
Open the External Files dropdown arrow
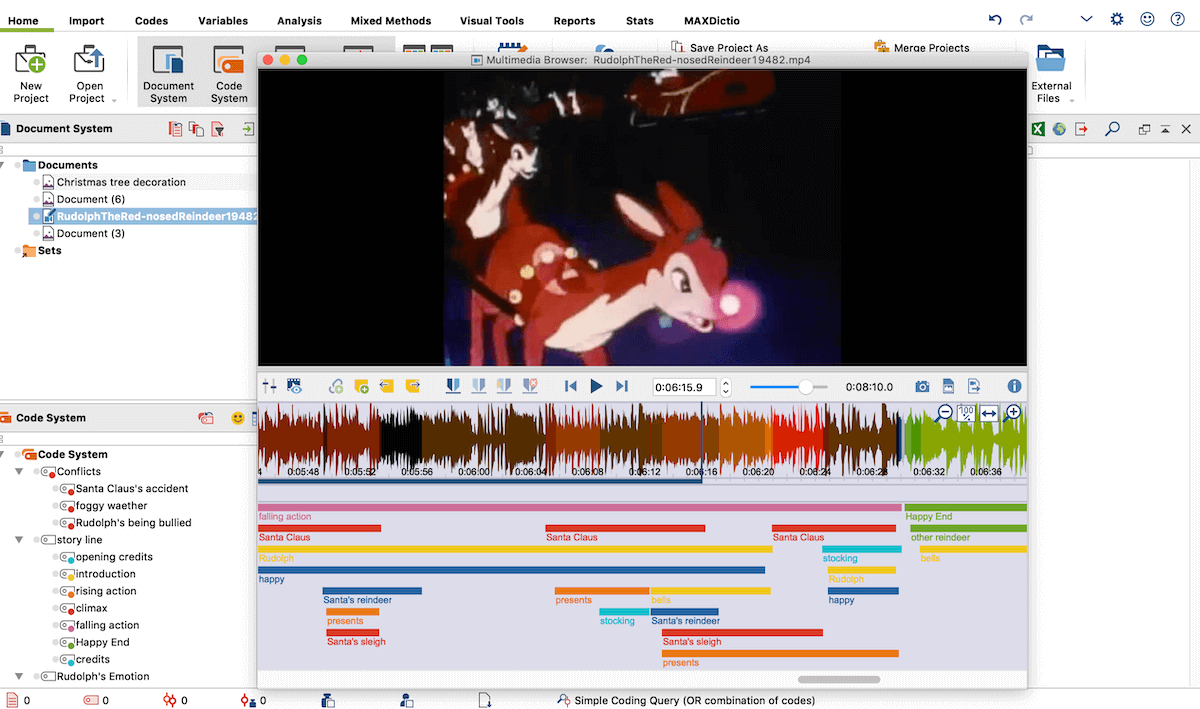pyautogui.click(x=1073, y=100)
